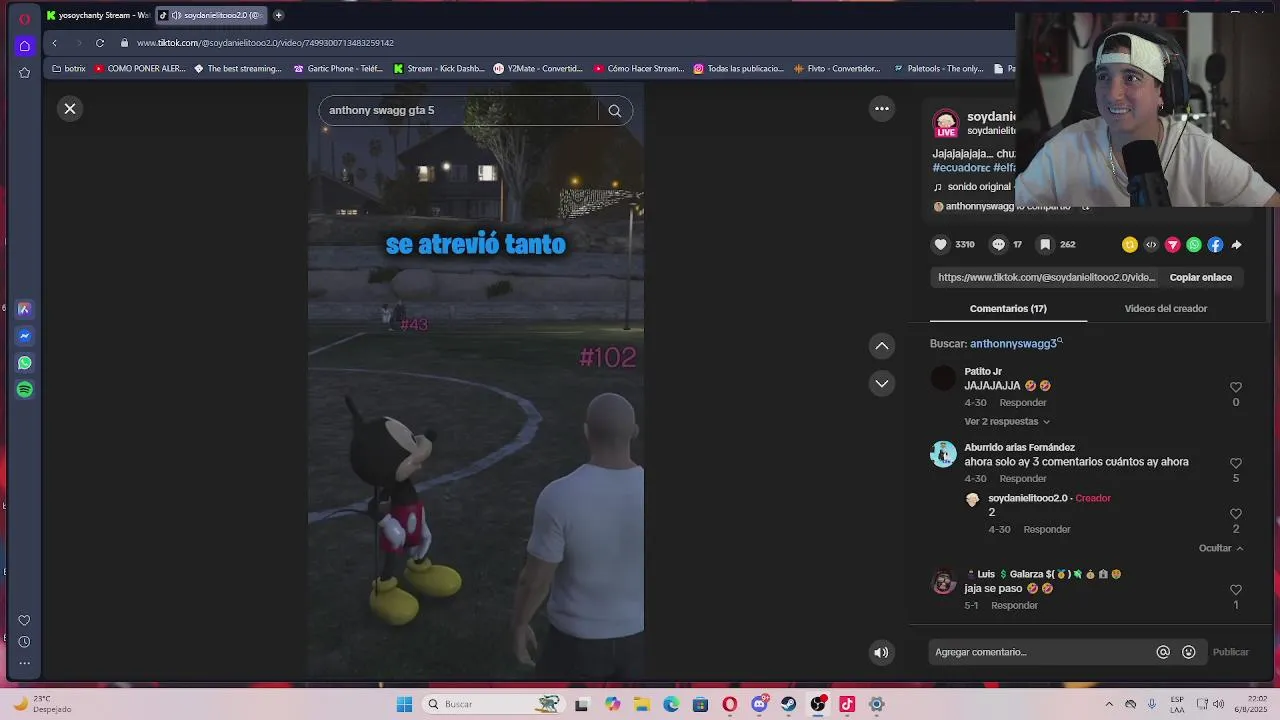Go back in browser history
The height and width of the screenshot is (720, 1280).
pyautogui.click(x=55, y=43)
